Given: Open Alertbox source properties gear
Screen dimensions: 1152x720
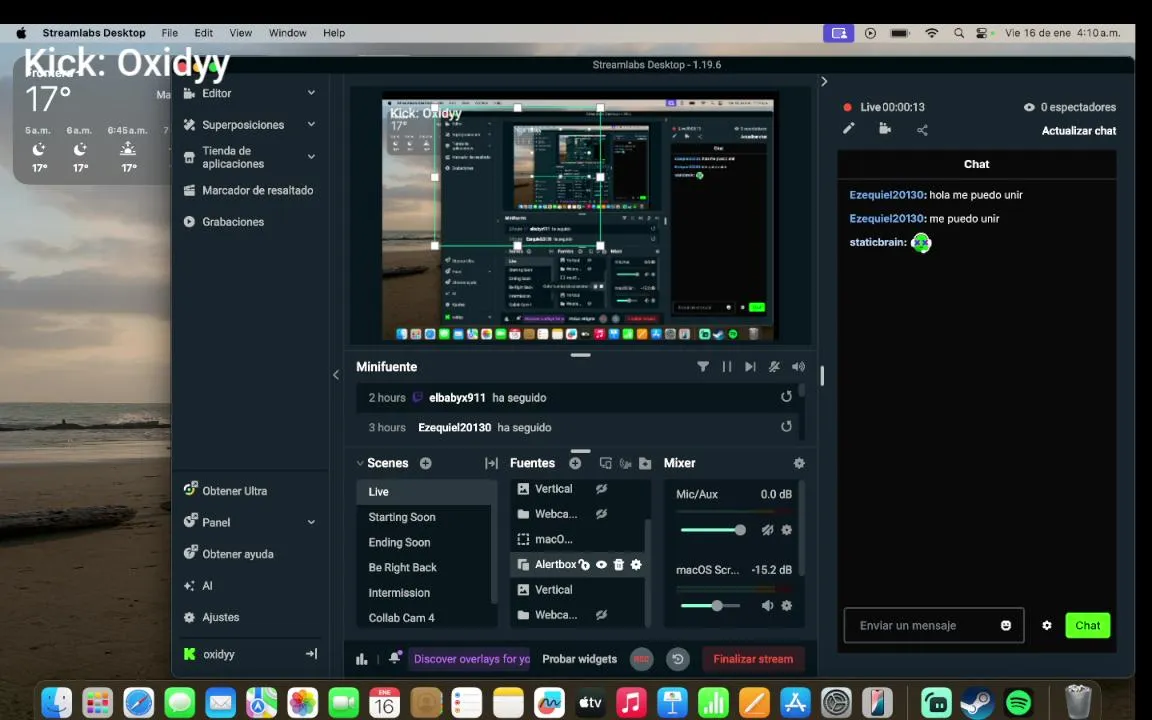Looking at the screenshot, I should tap(636, 564).
